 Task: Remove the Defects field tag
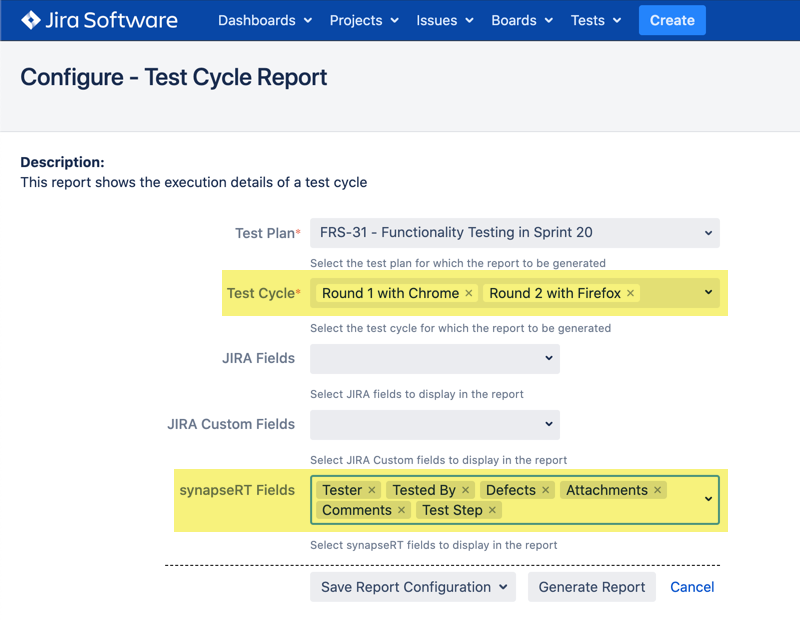click(x=546, y=490)
